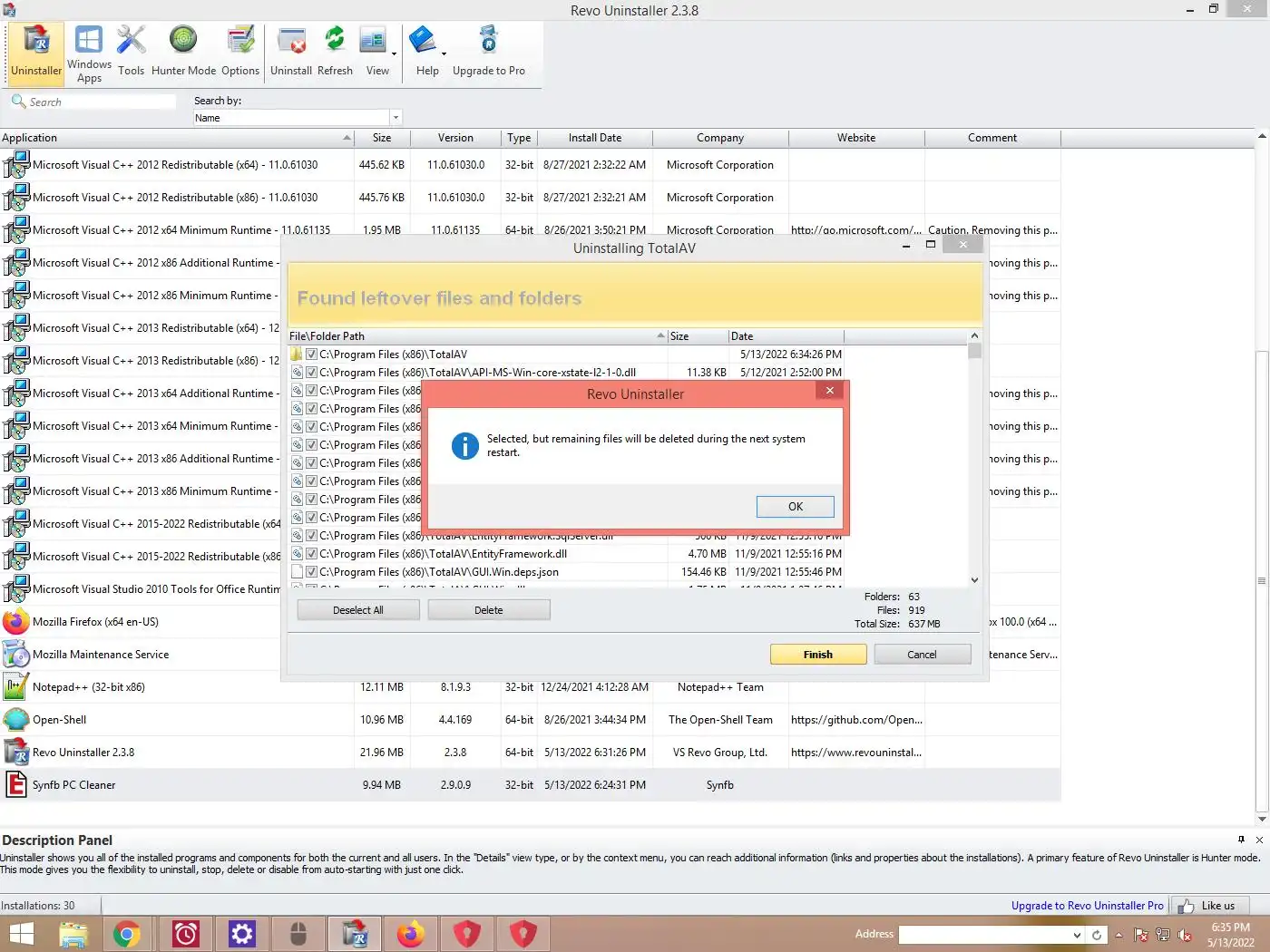Click the mouse taskbar app icon

pyautogui.click(x=298, y=934)
